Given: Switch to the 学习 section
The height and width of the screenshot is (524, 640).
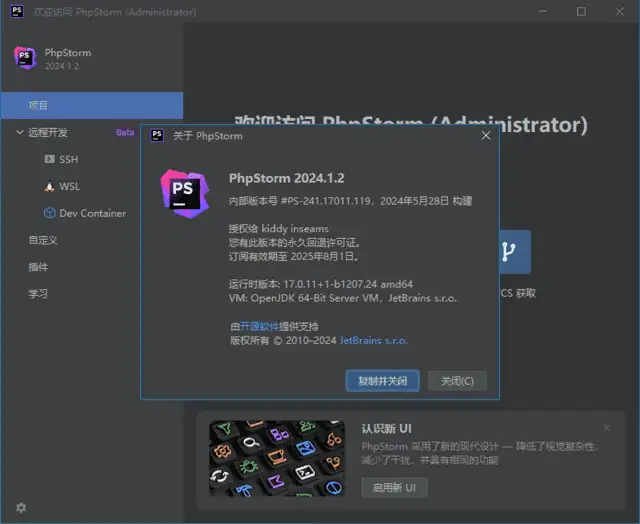Looking at the screenshot, I should tap(38, 294).
